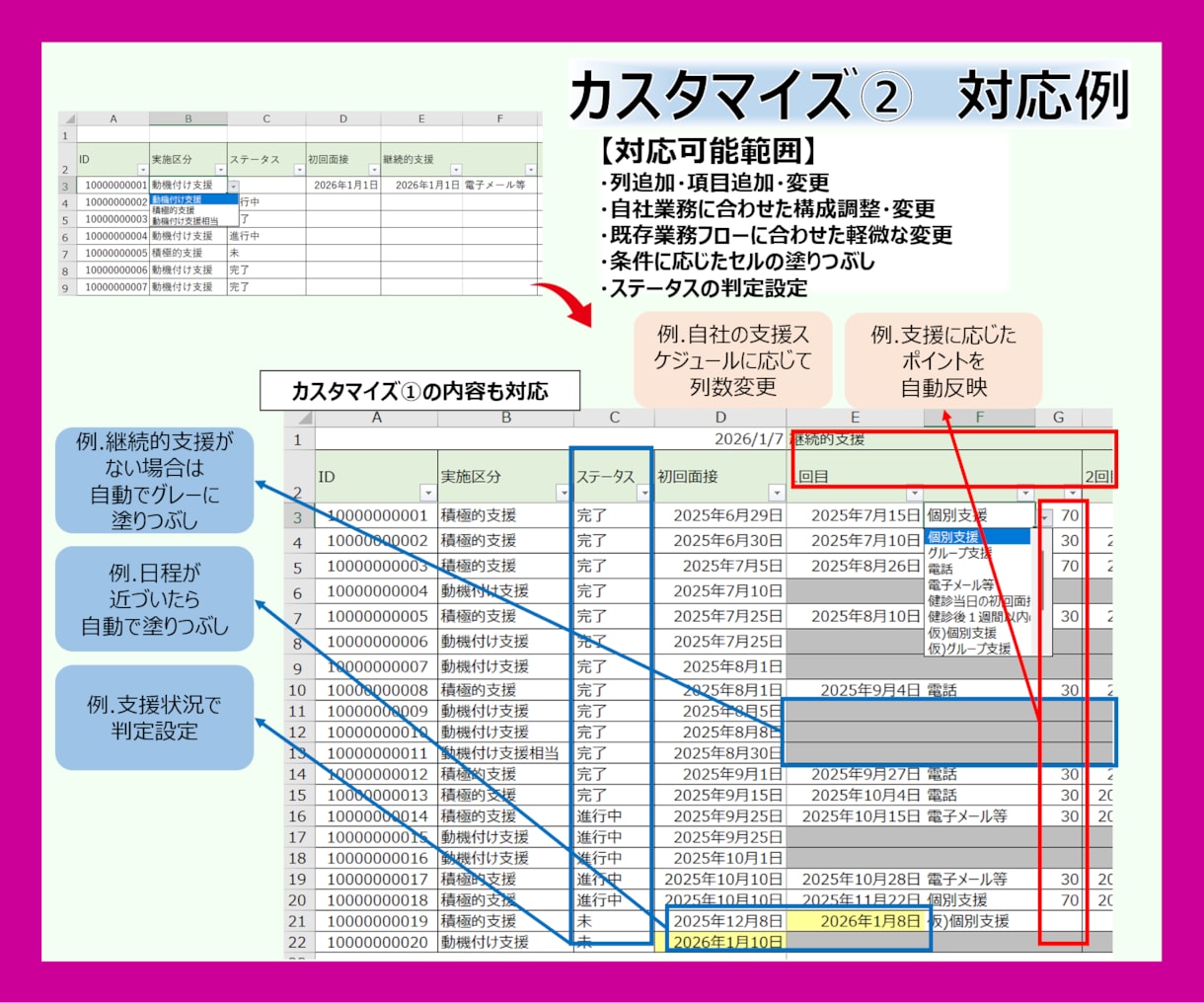Viewport: 1204px width, 1003px height.
Task: Select row 22 header in the large sheet
Action: 299,942
